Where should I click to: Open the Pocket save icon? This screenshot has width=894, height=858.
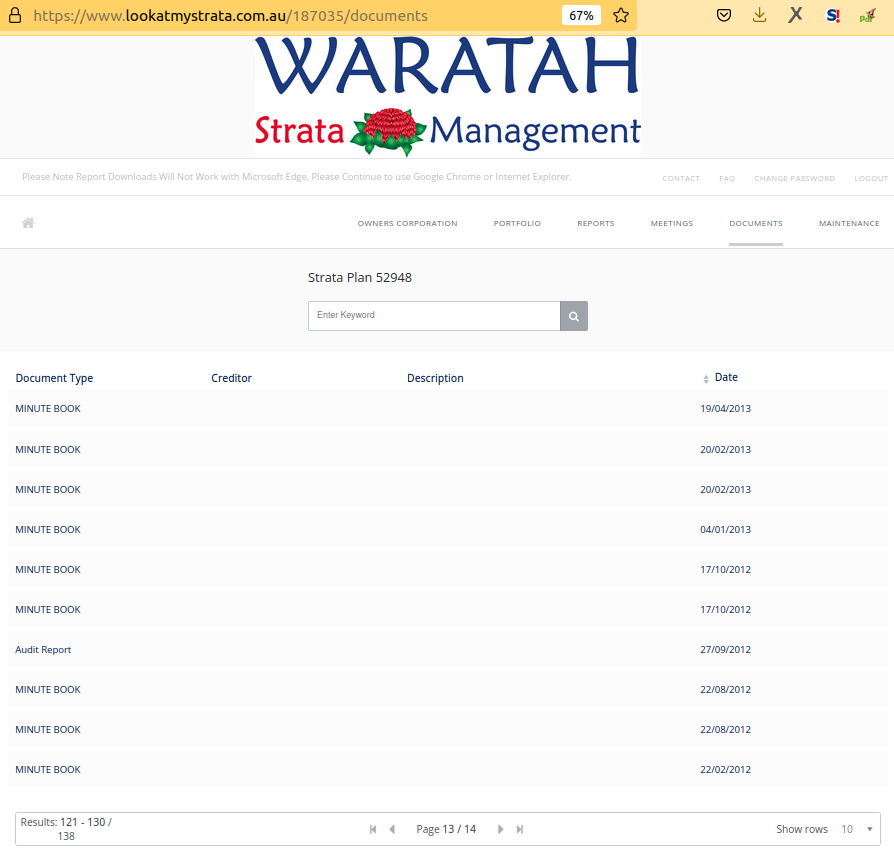tap(724, 15)
